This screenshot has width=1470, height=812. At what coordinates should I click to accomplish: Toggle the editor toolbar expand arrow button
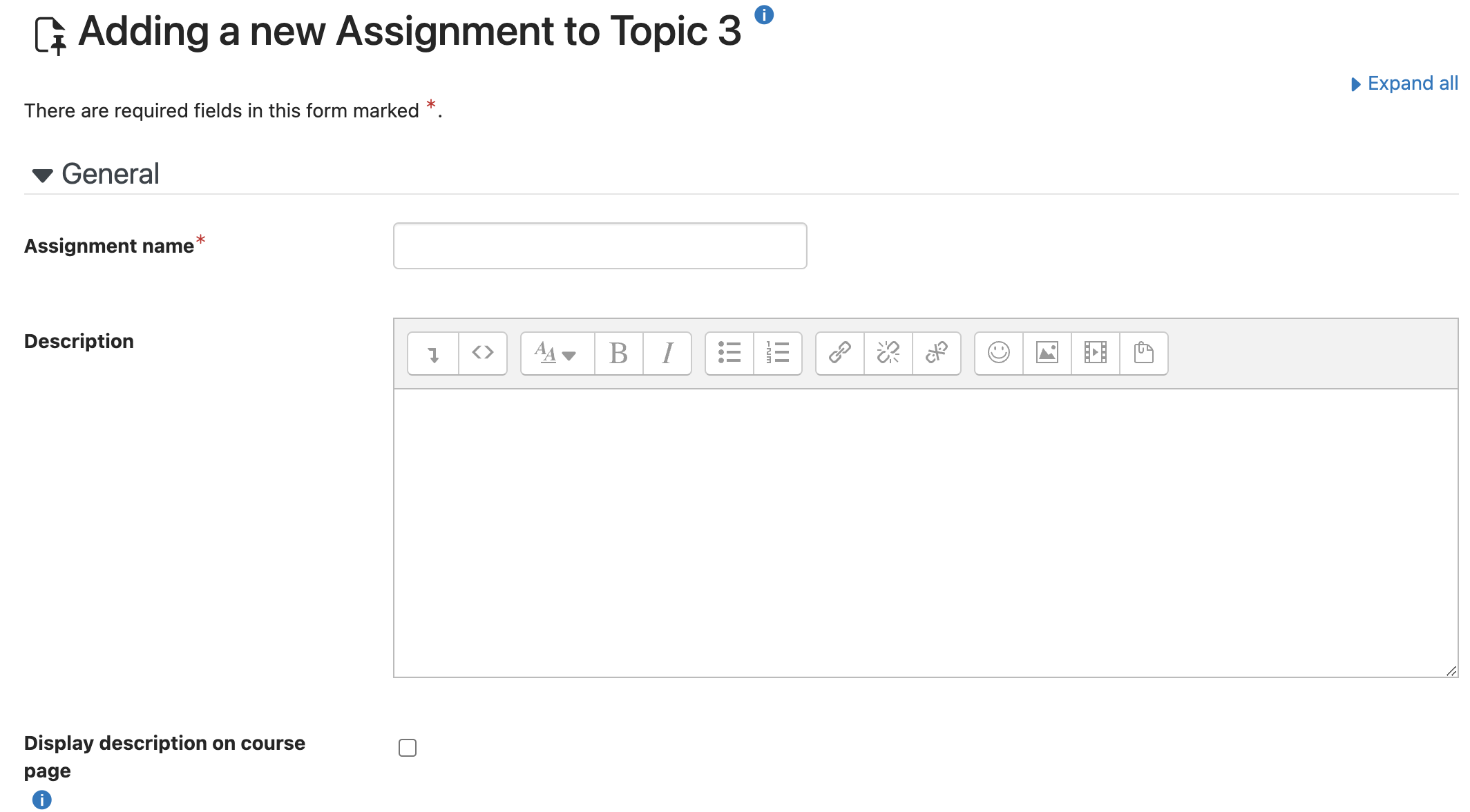(x=433, y=354)
